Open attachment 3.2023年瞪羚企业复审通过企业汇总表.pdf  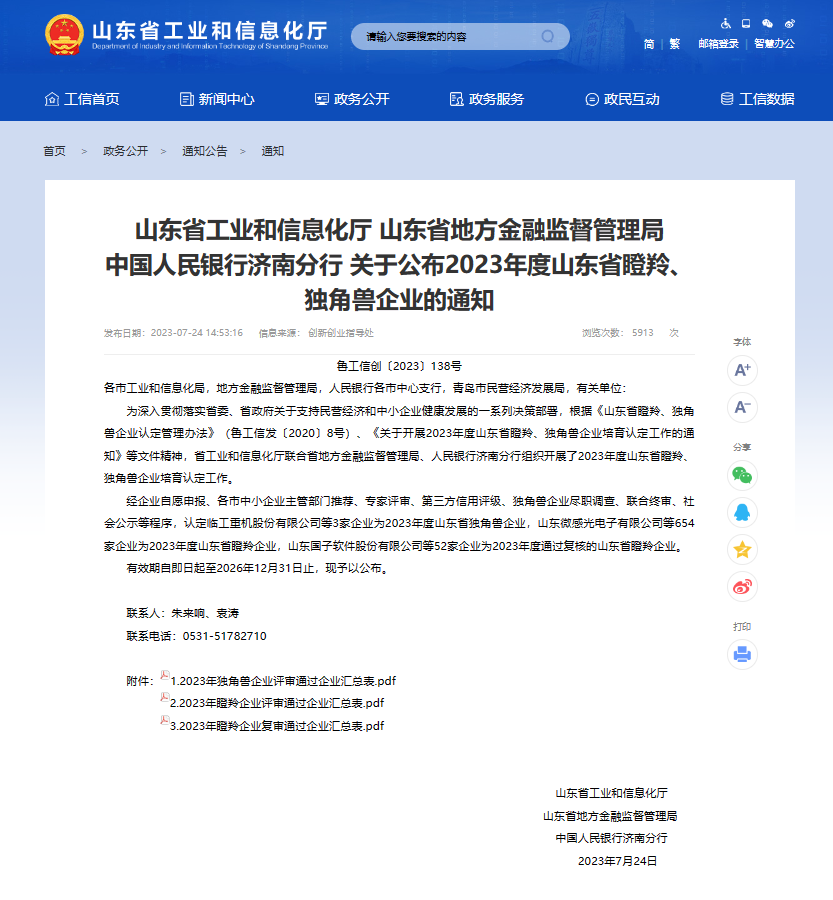(283, 725)
